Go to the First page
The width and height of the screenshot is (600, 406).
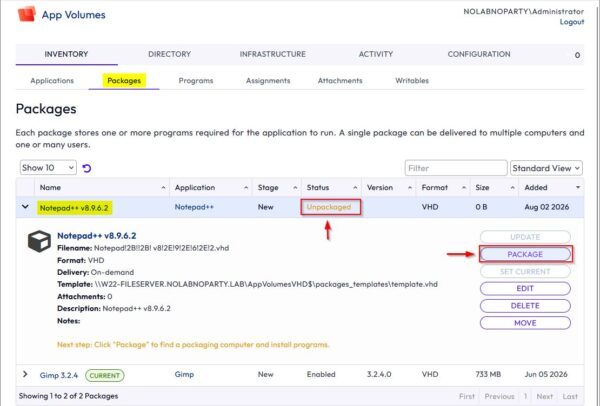point(466,396)
